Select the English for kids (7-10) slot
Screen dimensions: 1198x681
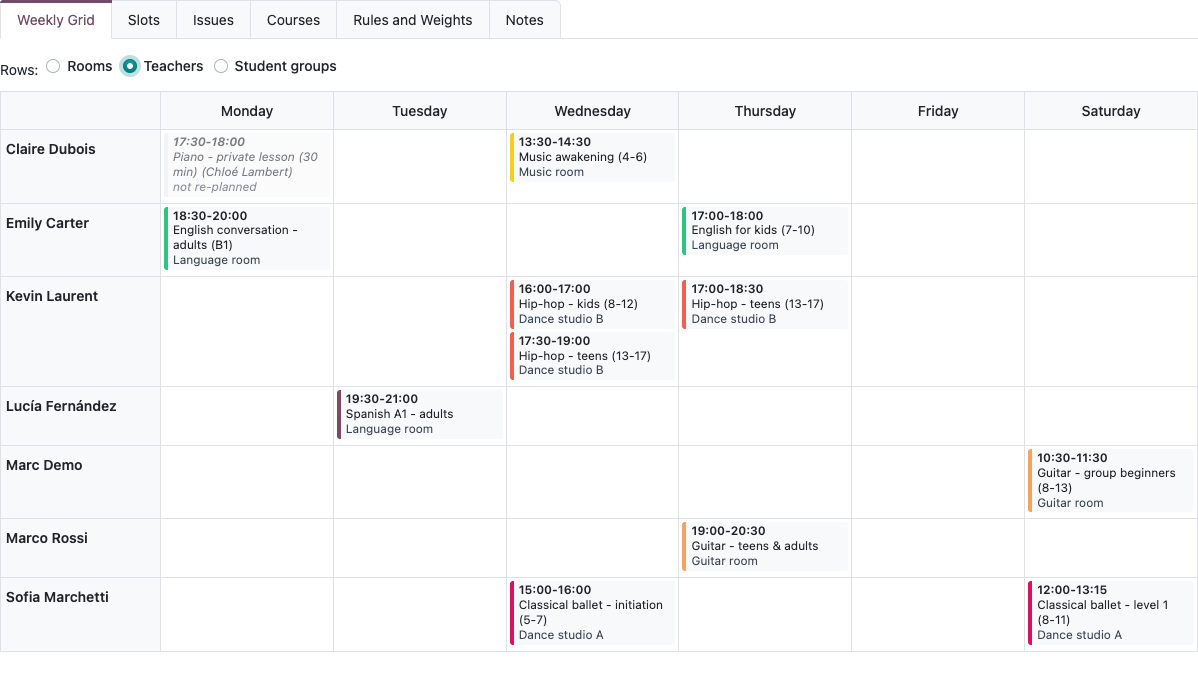(765, 231)
